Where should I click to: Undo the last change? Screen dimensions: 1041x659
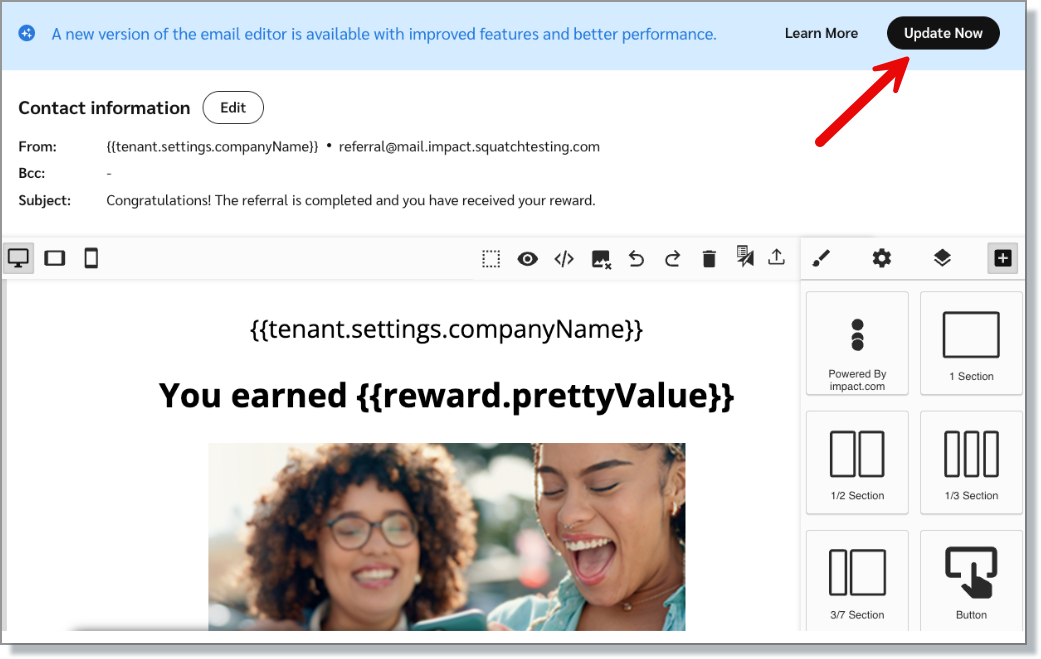636,259
